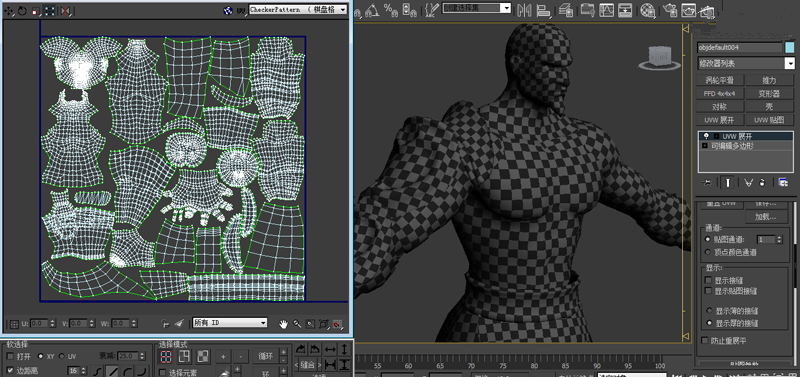Select 显示薄的接缝 radio button

click(x=709, y=310)
